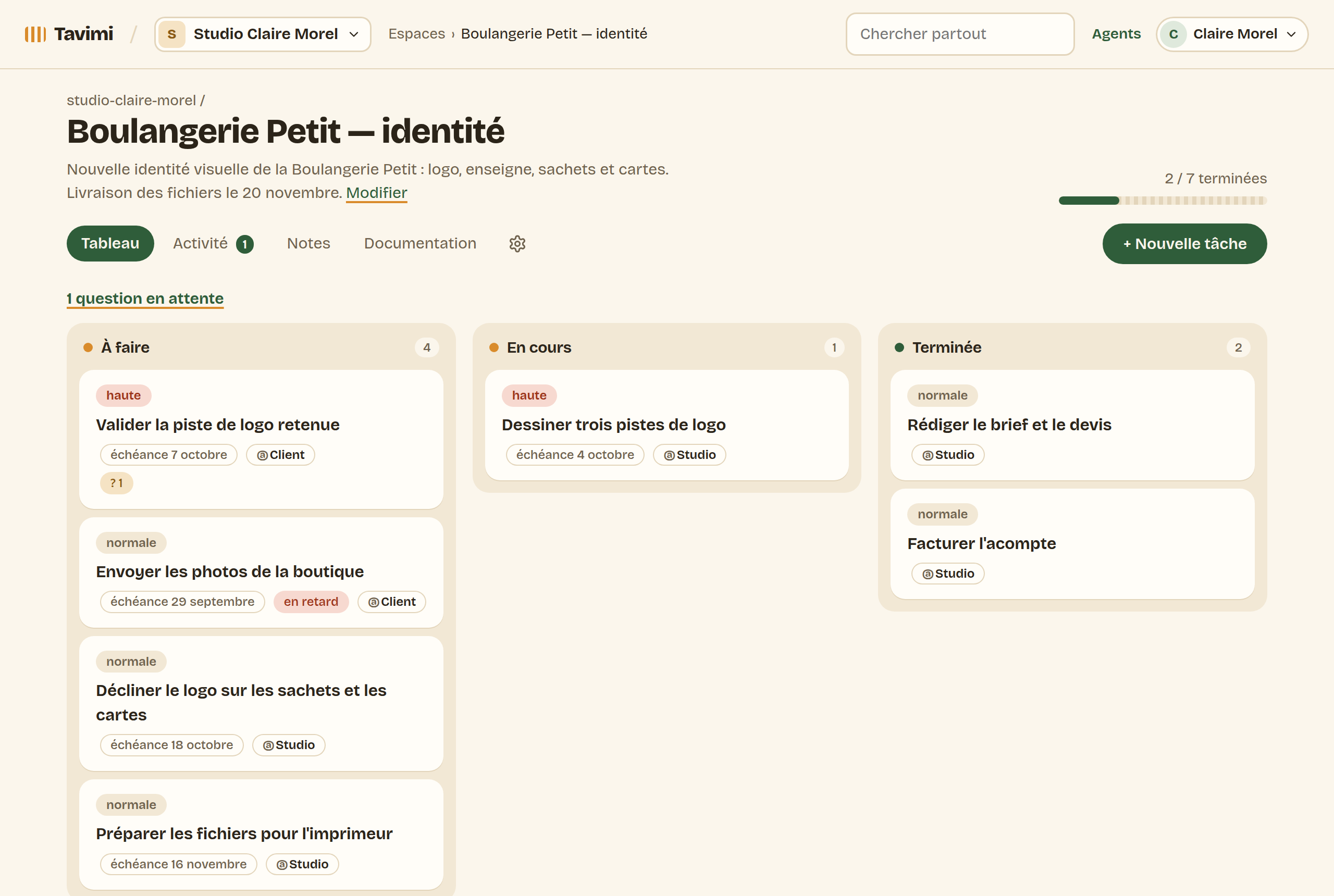The height and width of the screenshot is (896, 1334).
Task: Open the Facturer l'acompte task
Action: click(x=1072, y=544)
